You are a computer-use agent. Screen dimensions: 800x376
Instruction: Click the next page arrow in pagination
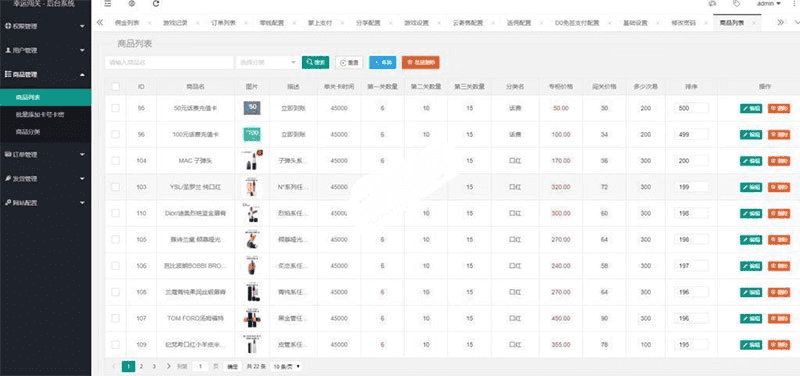coord(168,366)
